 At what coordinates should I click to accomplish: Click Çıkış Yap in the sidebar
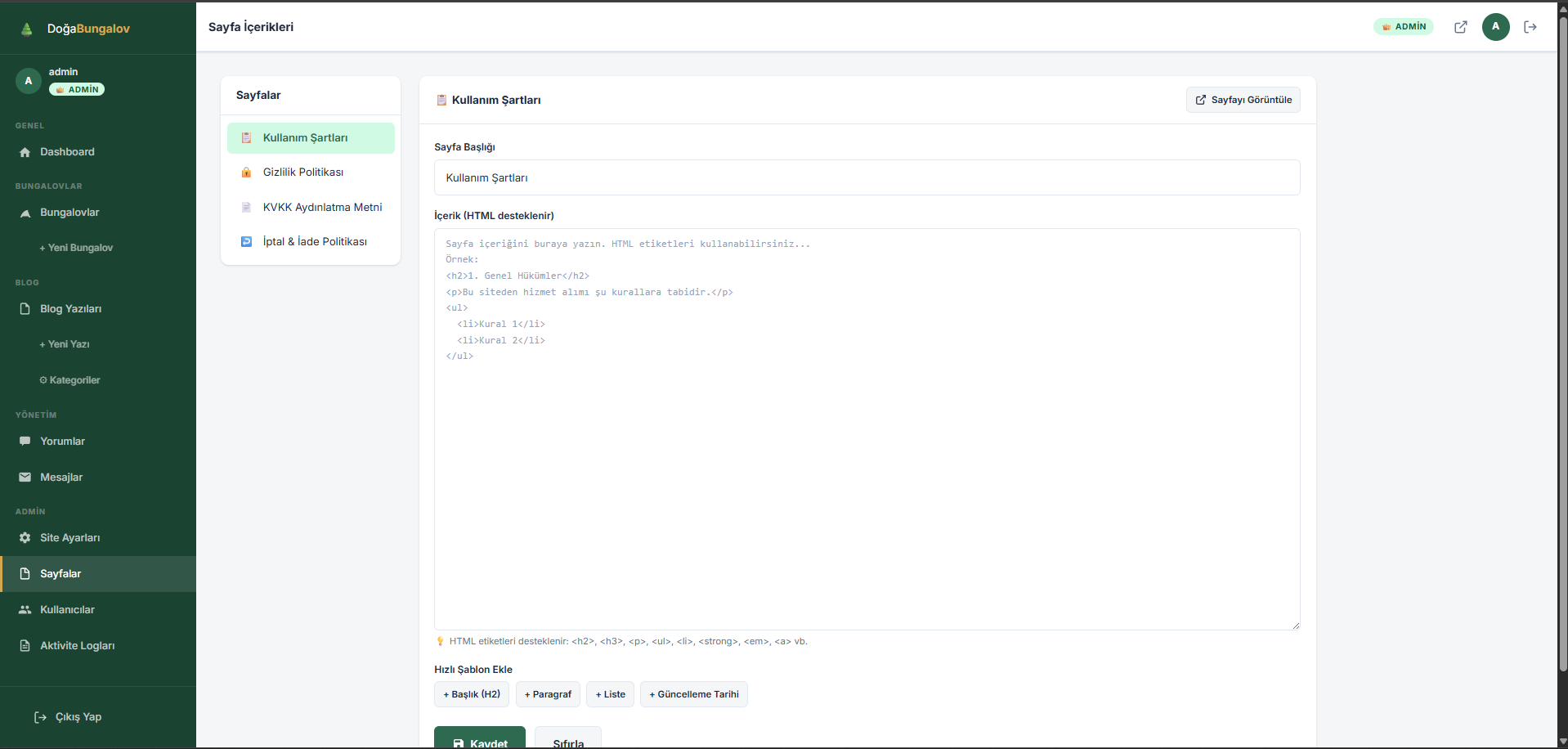pos(78,717)
